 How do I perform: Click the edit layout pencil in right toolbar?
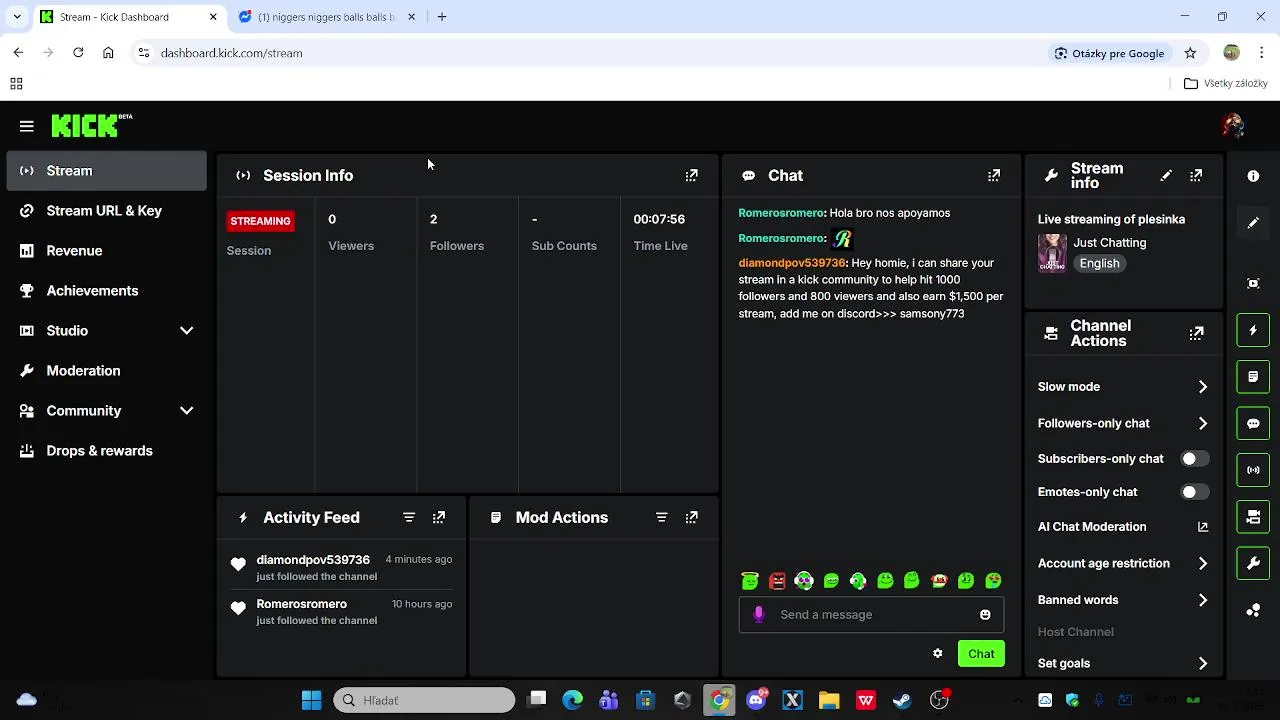coord(1253,223)
